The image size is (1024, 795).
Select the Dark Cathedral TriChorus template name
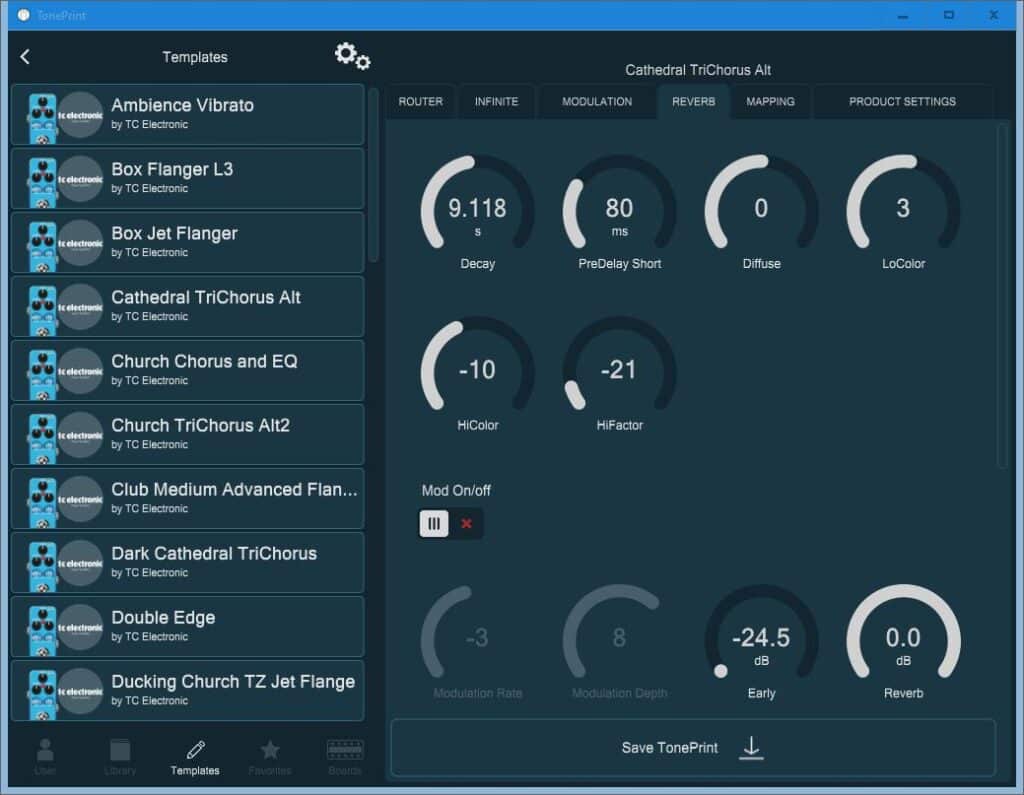214,553
